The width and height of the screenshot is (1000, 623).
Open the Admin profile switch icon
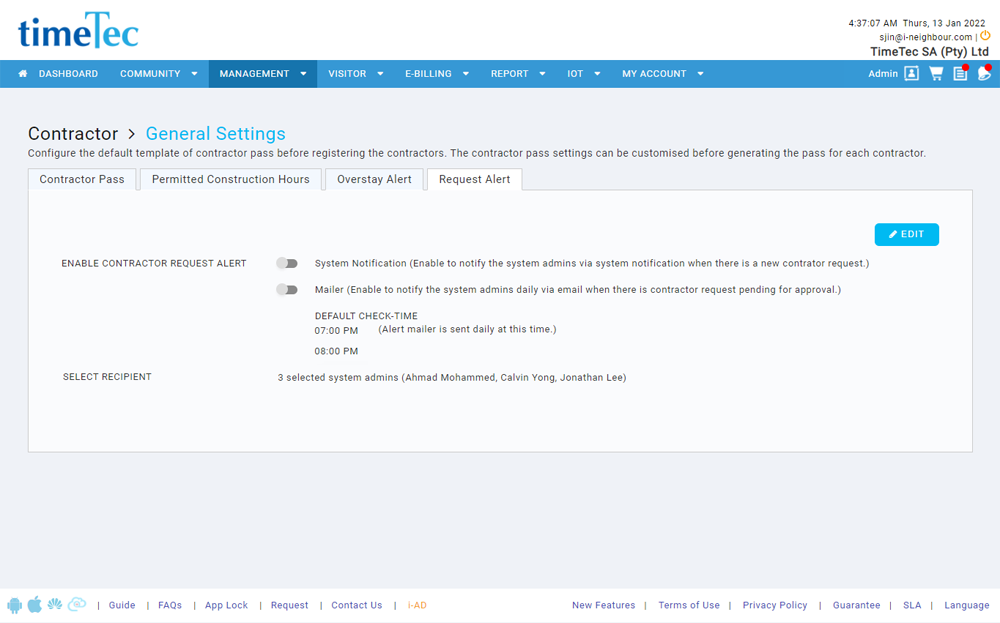911,74
